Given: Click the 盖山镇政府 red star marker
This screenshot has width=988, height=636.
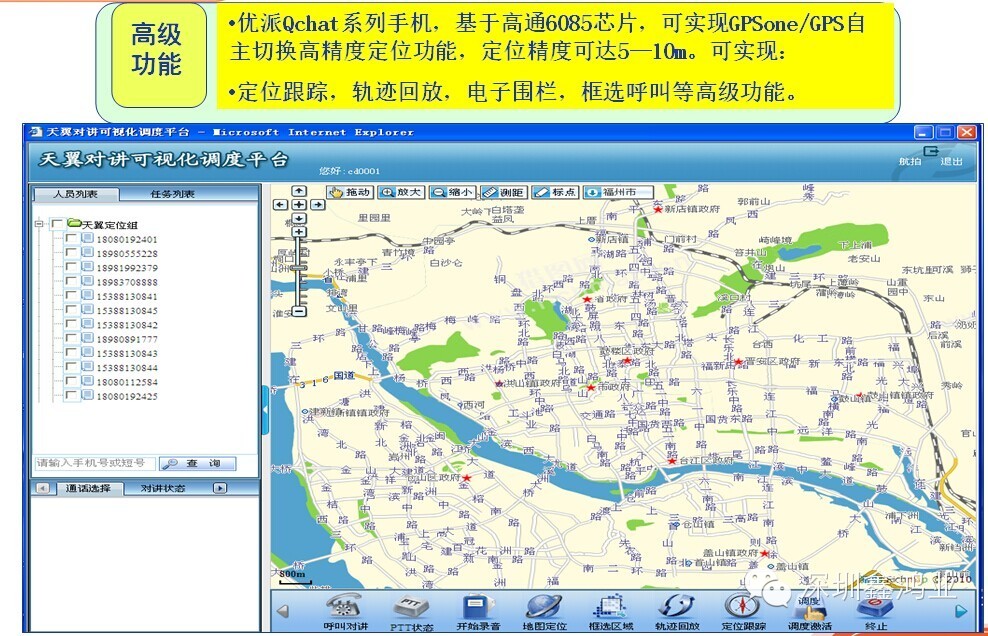Looking at the screenshot, I should click(x=764, y=553).
